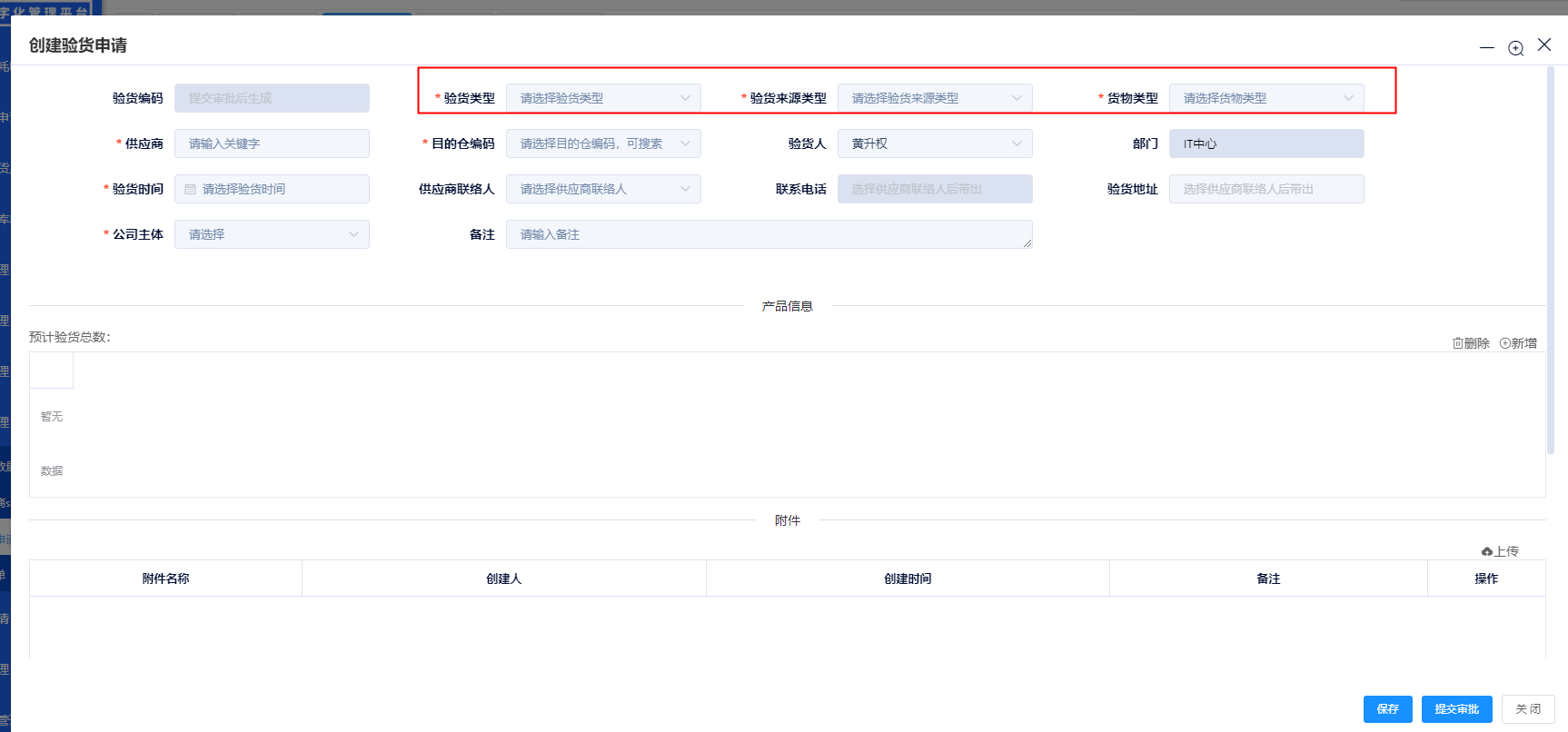1568x732 pixels.
Task: Focus the 供应商 keyword input field
Action: coord(272,143)
